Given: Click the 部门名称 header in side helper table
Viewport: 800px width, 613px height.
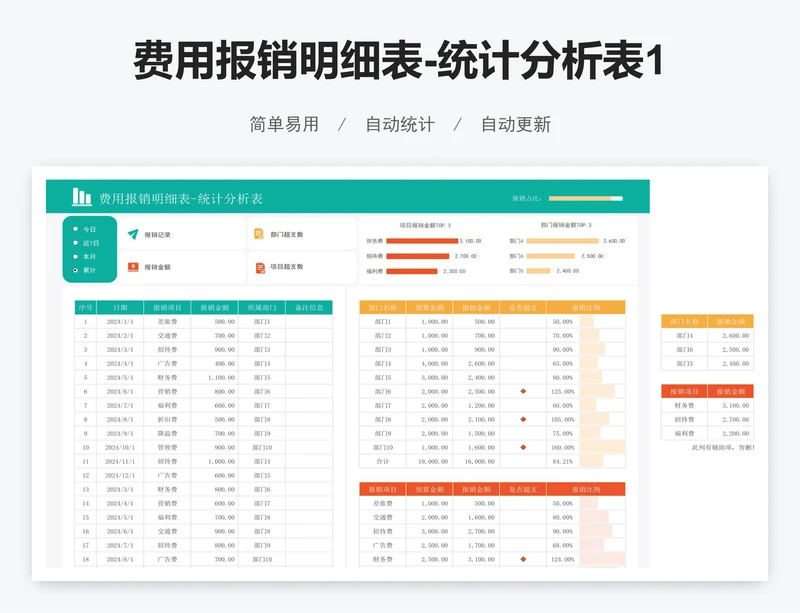Looking at the screenshot, I should [x=684, y=322].
